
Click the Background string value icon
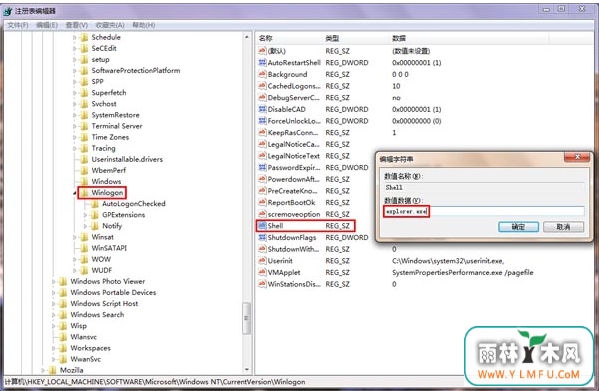coord(262,74)
